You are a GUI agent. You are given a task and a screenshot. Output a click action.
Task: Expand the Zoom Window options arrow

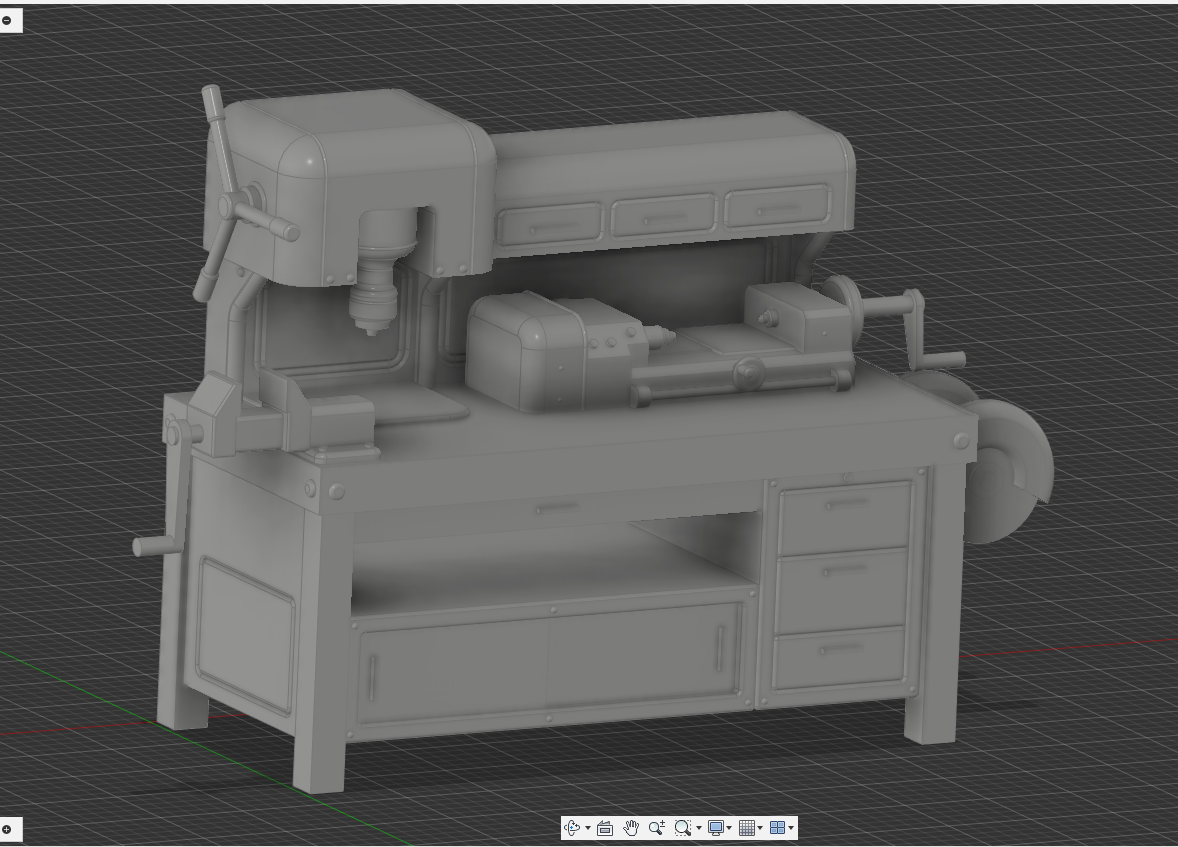tap(699, 828)
